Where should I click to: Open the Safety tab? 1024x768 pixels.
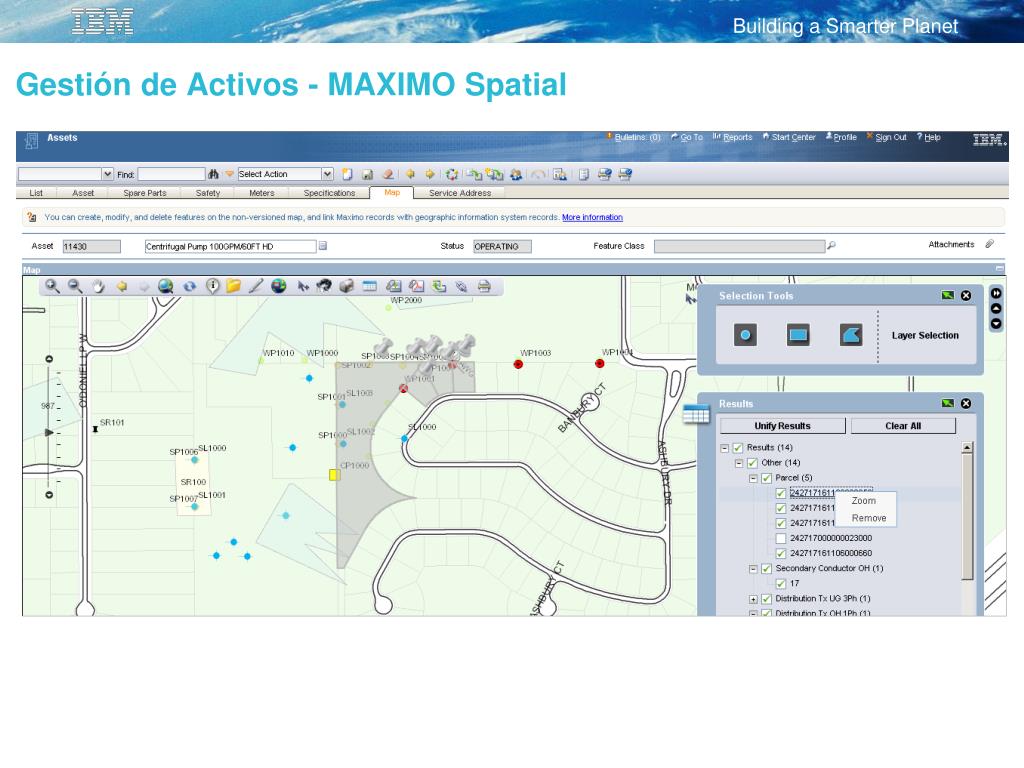click(208, 193)
